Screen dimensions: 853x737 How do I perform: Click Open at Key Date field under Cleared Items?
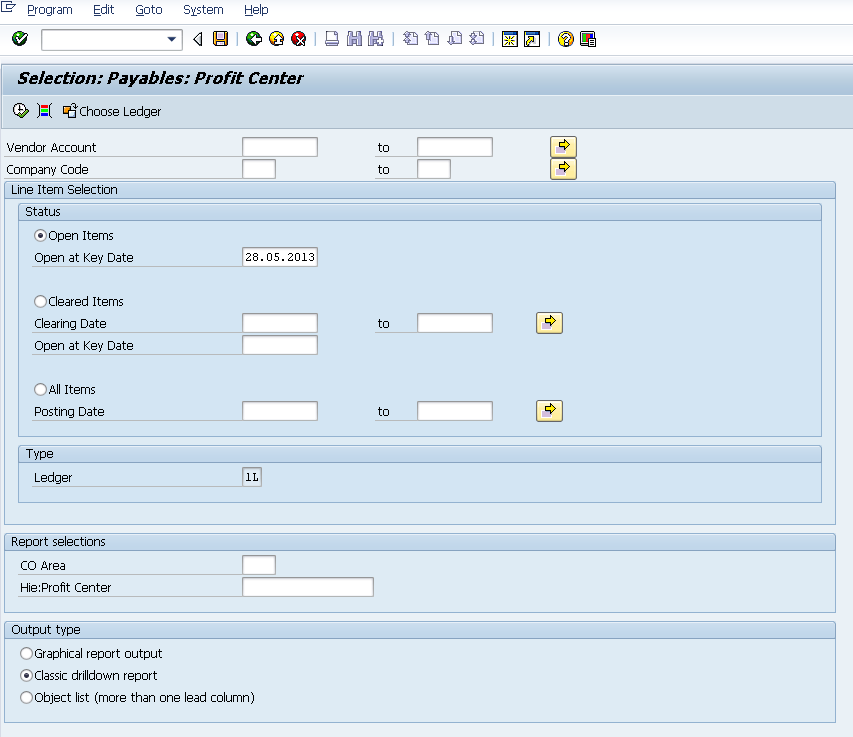(280, 345)
